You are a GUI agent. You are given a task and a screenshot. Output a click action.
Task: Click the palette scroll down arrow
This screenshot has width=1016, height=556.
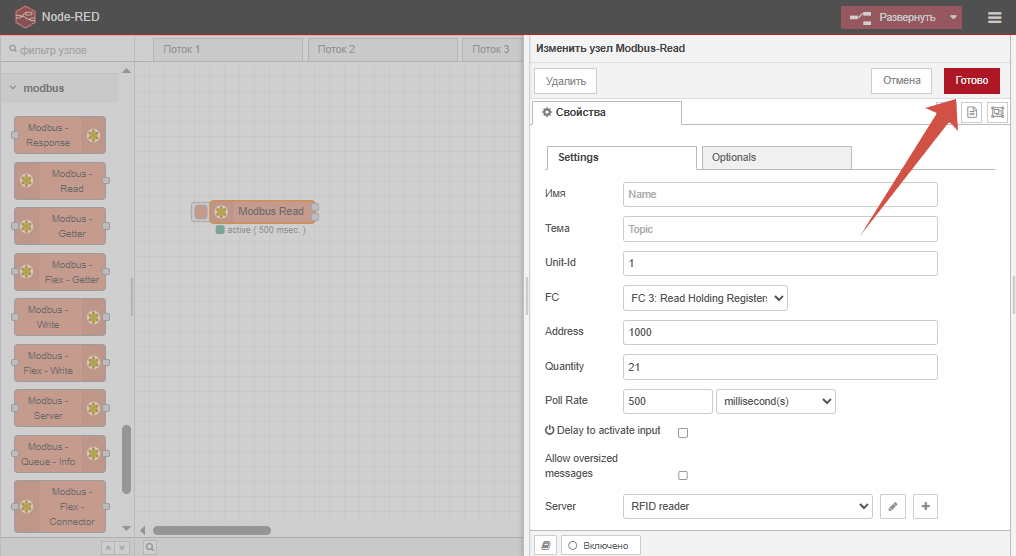coord(126,529)
